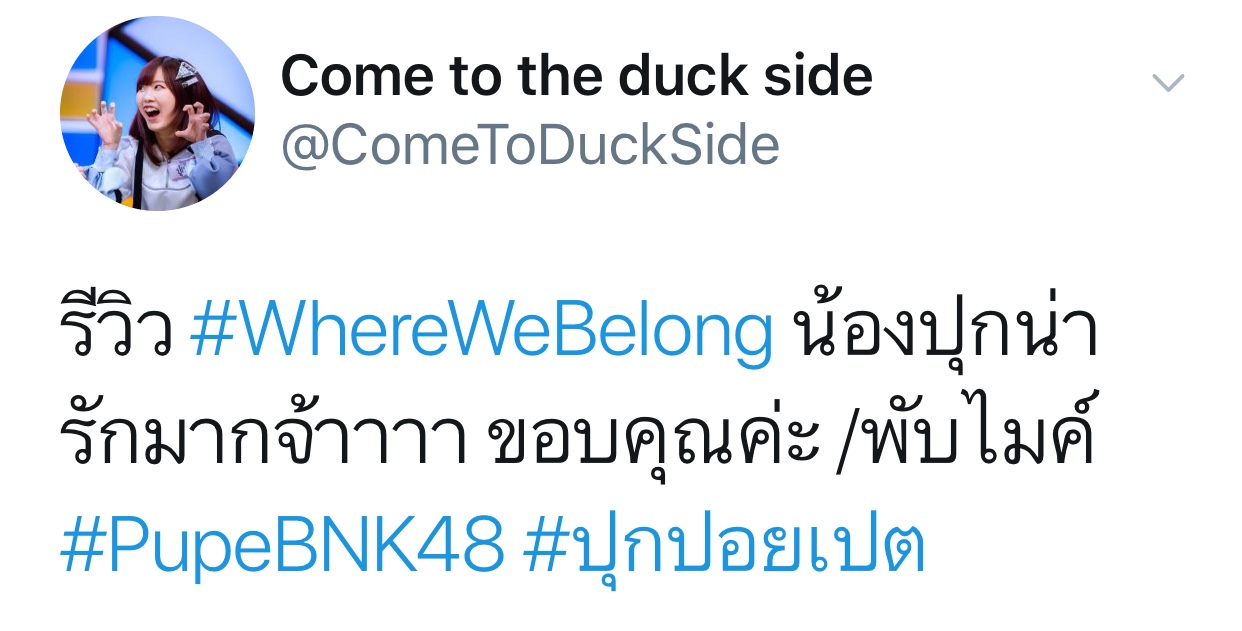
Task: Click the girl's face in the profile photo
Action: [157, 97]
